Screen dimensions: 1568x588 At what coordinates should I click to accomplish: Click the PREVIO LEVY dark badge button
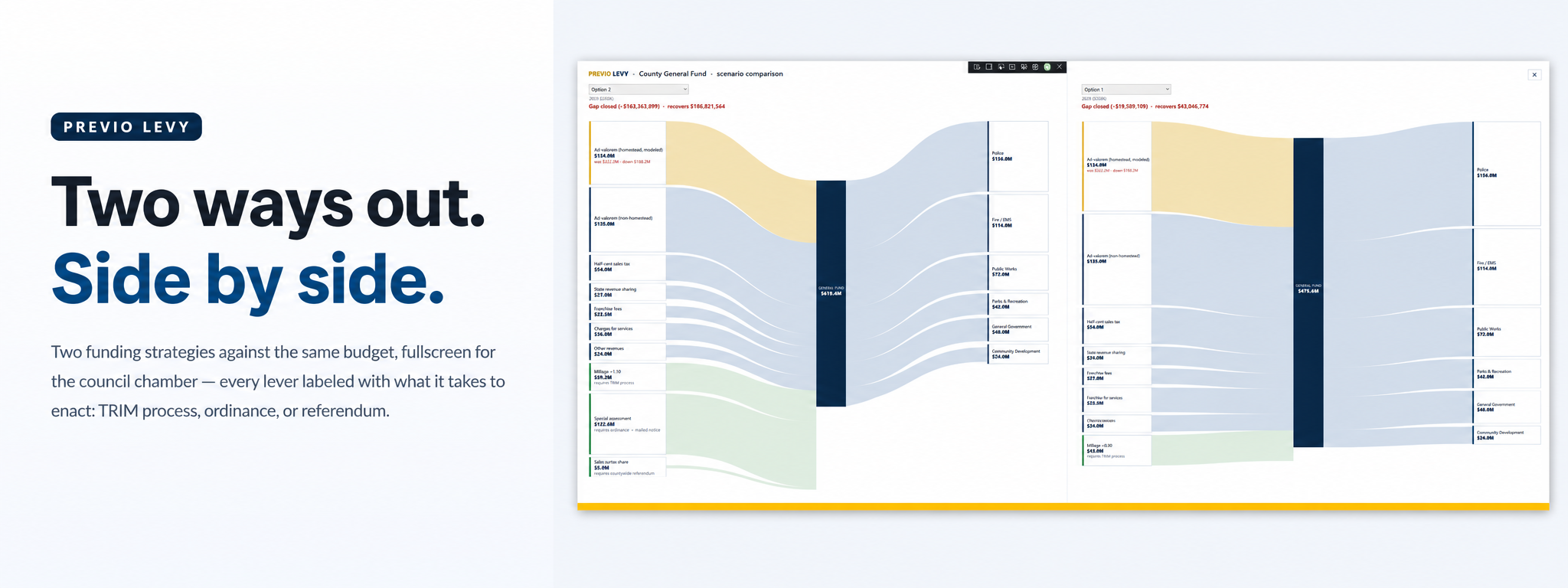(x=126, y=127)
